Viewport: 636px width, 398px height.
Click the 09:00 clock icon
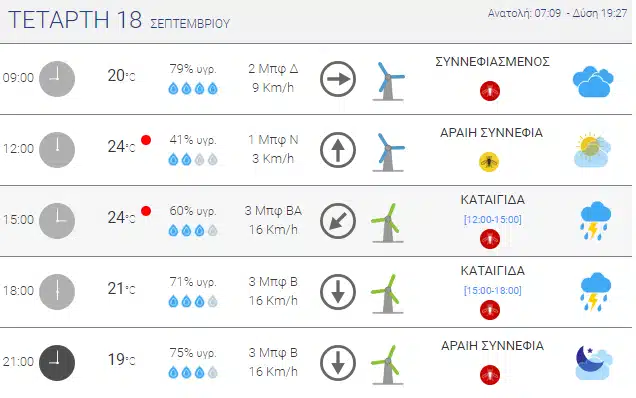coord(57,79)
